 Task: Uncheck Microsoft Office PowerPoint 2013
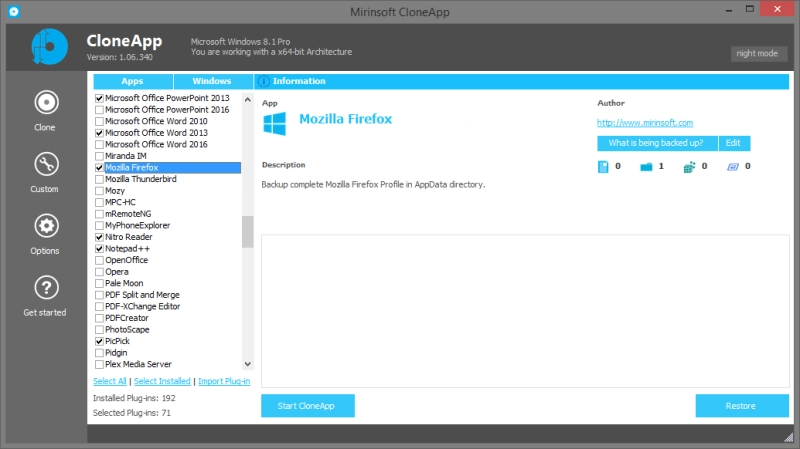click(x=99, y=98)
